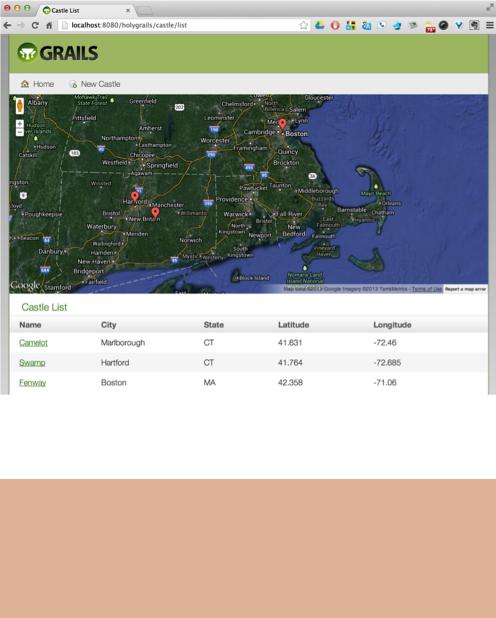This screenshot has height=618, width=496.
Task: Open a new browser tab
Action: (x=144, y=11)
